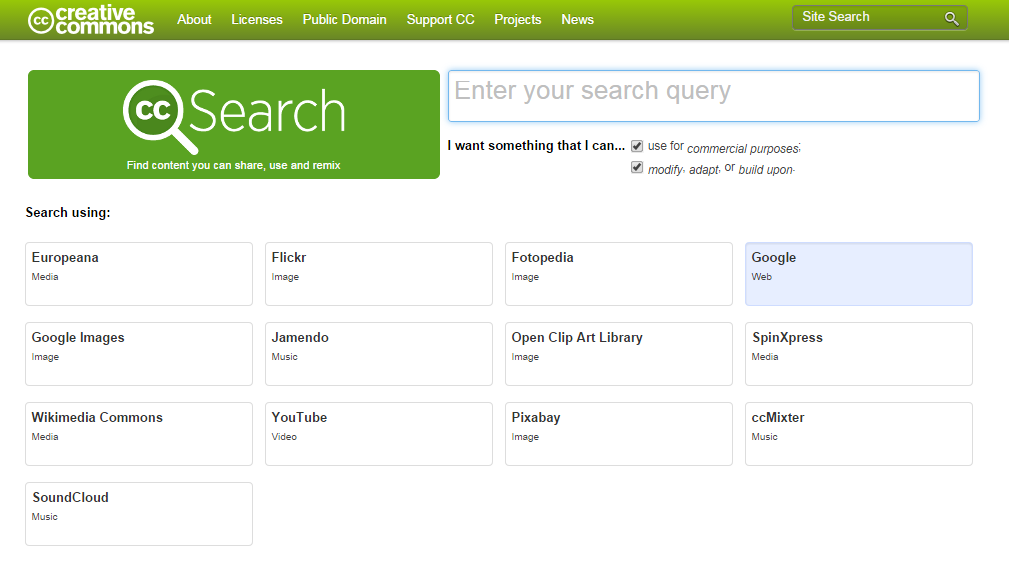Click the site search magnifier icon
1009x569 pixels.
(951, 18)
